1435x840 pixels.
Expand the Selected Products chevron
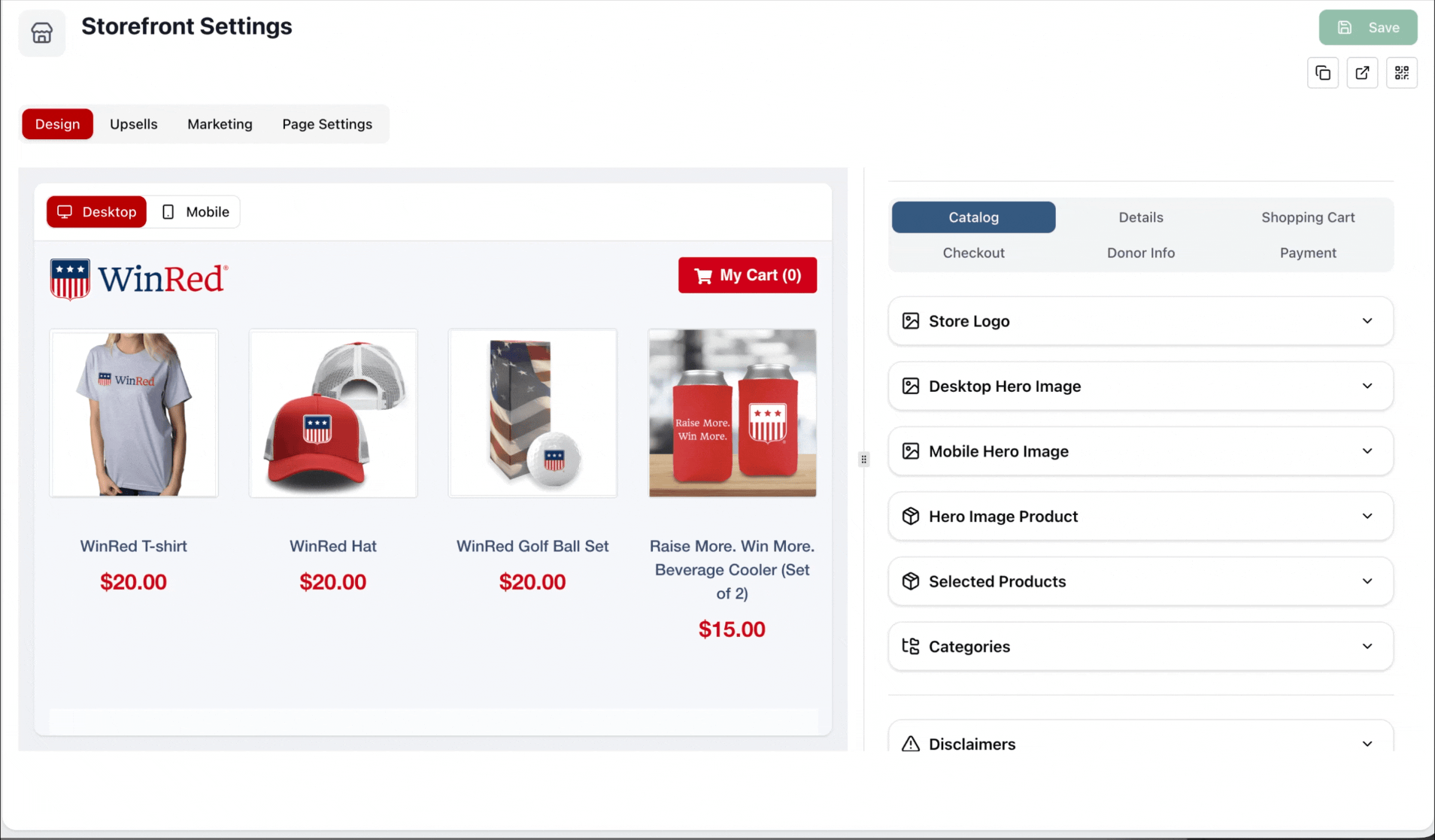click(x=1367, y=581)
